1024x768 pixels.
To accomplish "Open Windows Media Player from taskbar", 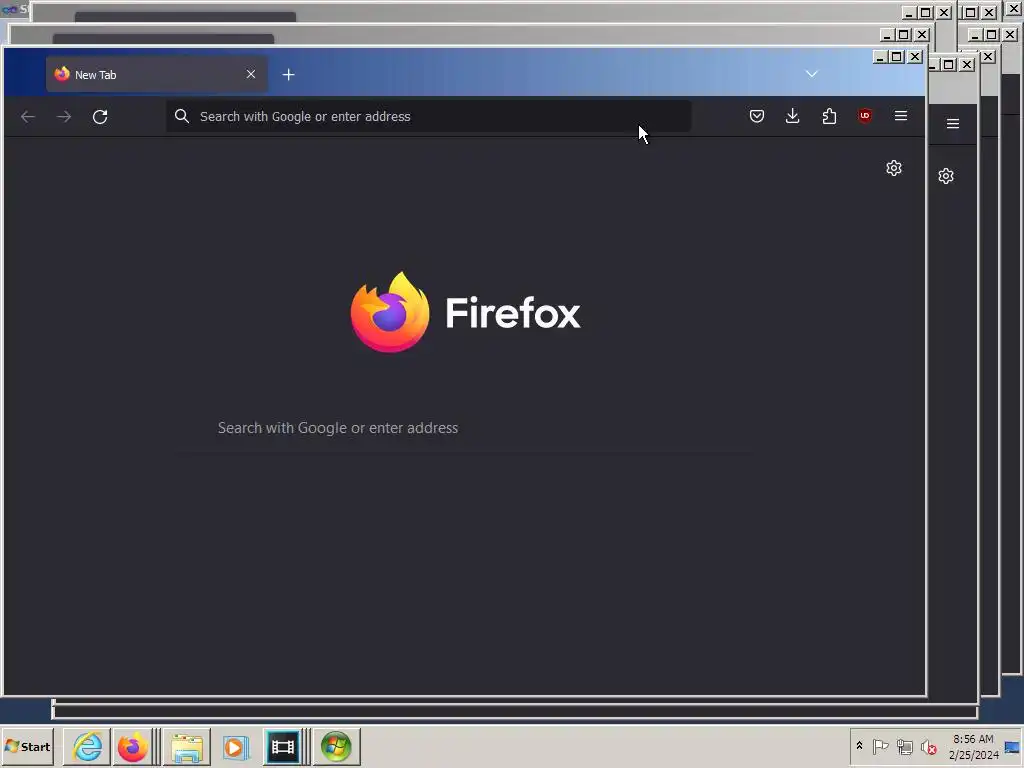I will tap(236, 746).
